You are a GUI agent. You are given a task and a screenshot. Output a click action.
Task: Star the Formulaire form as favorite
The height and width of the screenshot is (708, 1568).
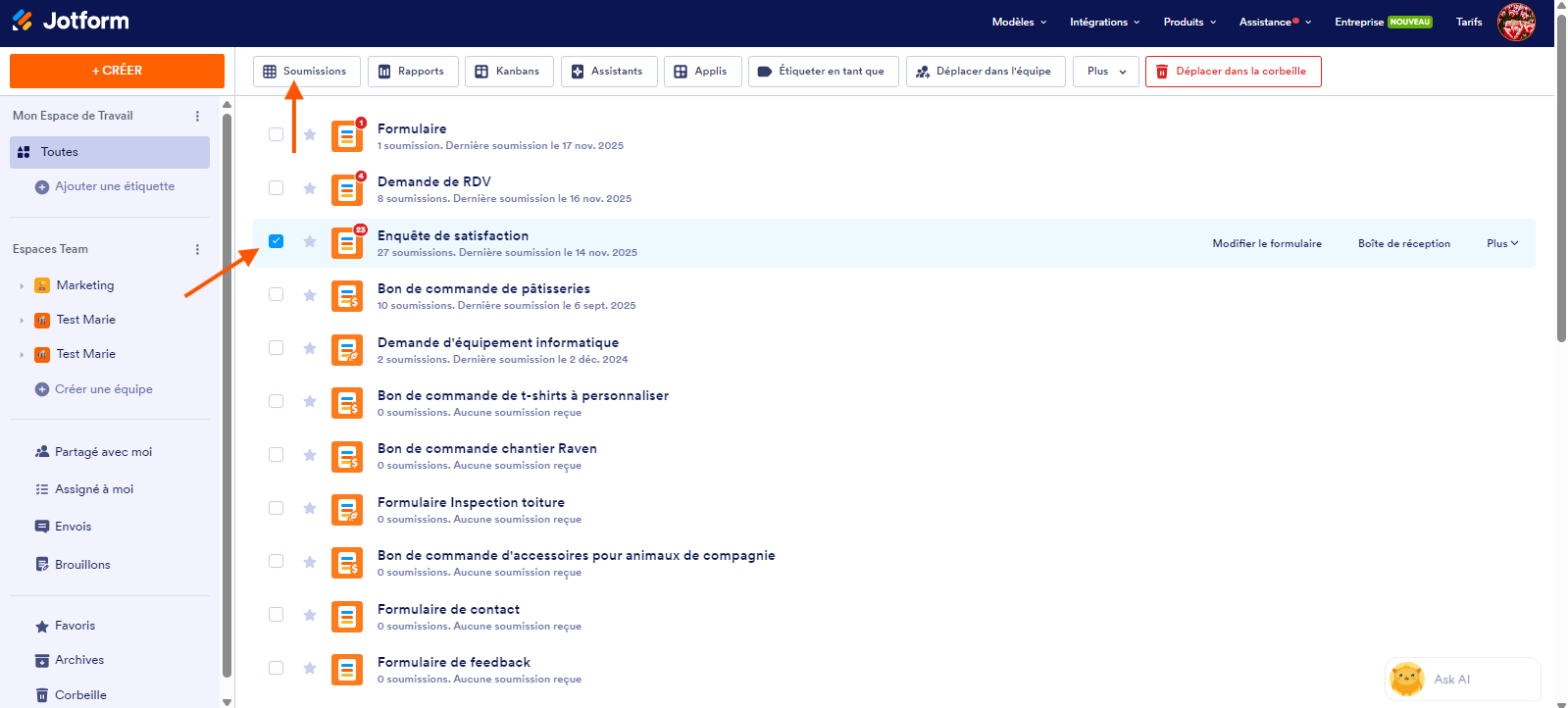[x=310, y=134]
